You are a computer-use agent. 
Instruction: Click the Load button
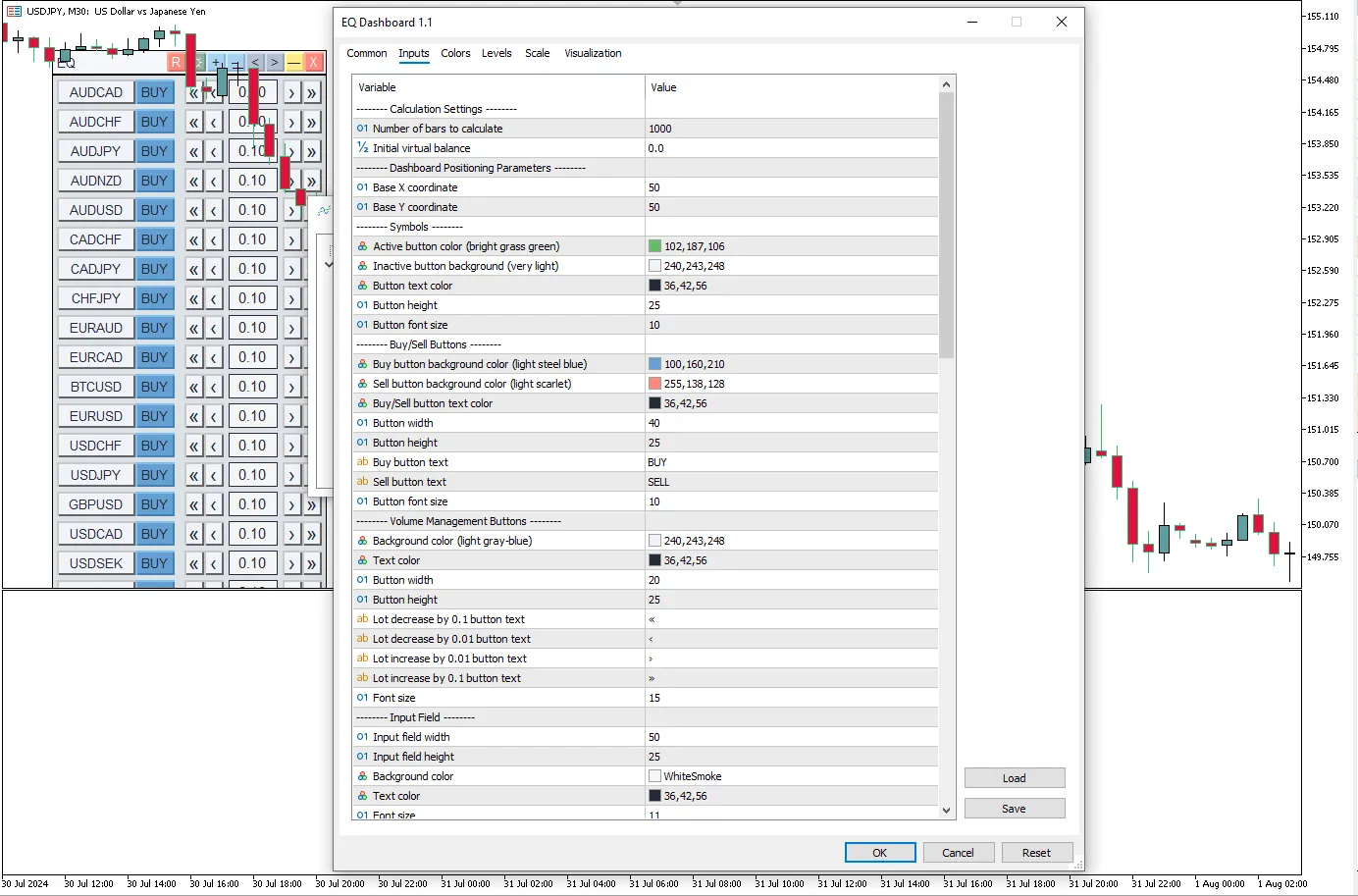click(x=1014, y=778)
